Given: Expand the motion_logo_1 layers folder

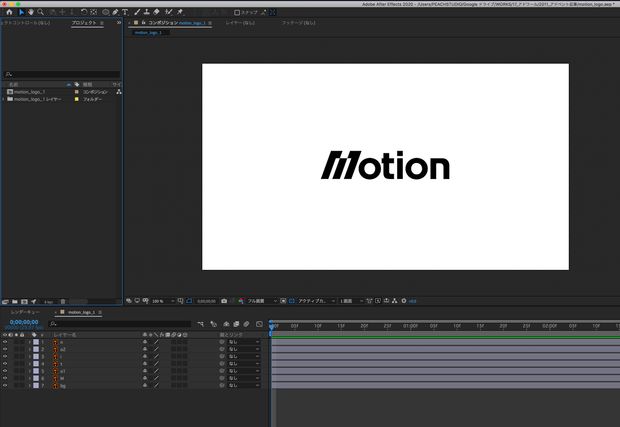Looking at the screenshot, I should [x=4, y=99].
